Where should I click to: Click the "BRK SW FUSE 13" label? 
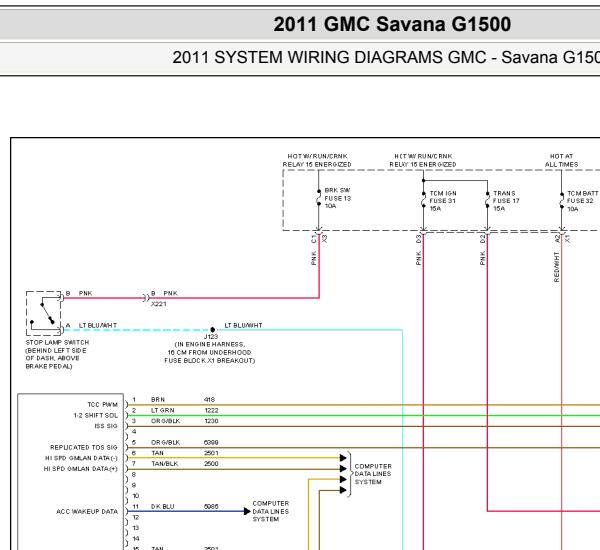point(338,194)
